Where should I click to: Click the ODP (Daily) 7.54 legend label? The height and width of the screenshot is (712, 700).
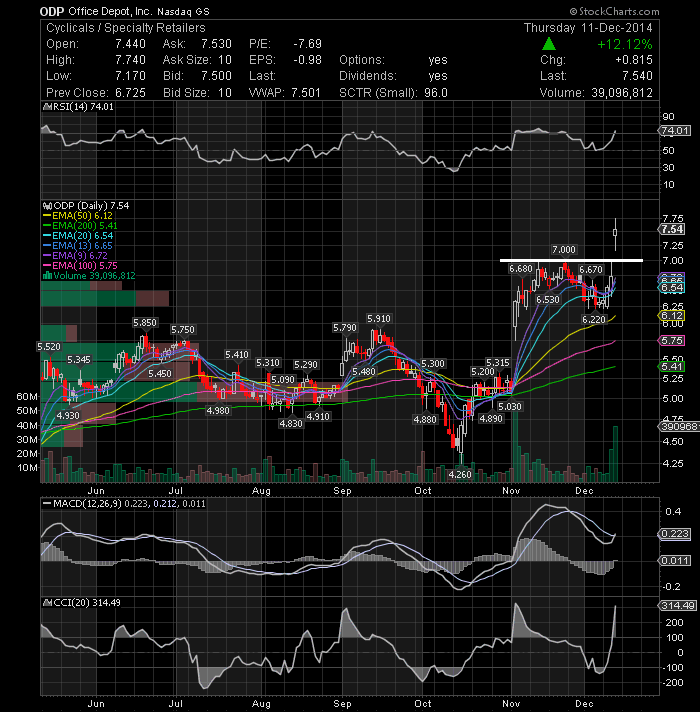[x=86, y=206]
